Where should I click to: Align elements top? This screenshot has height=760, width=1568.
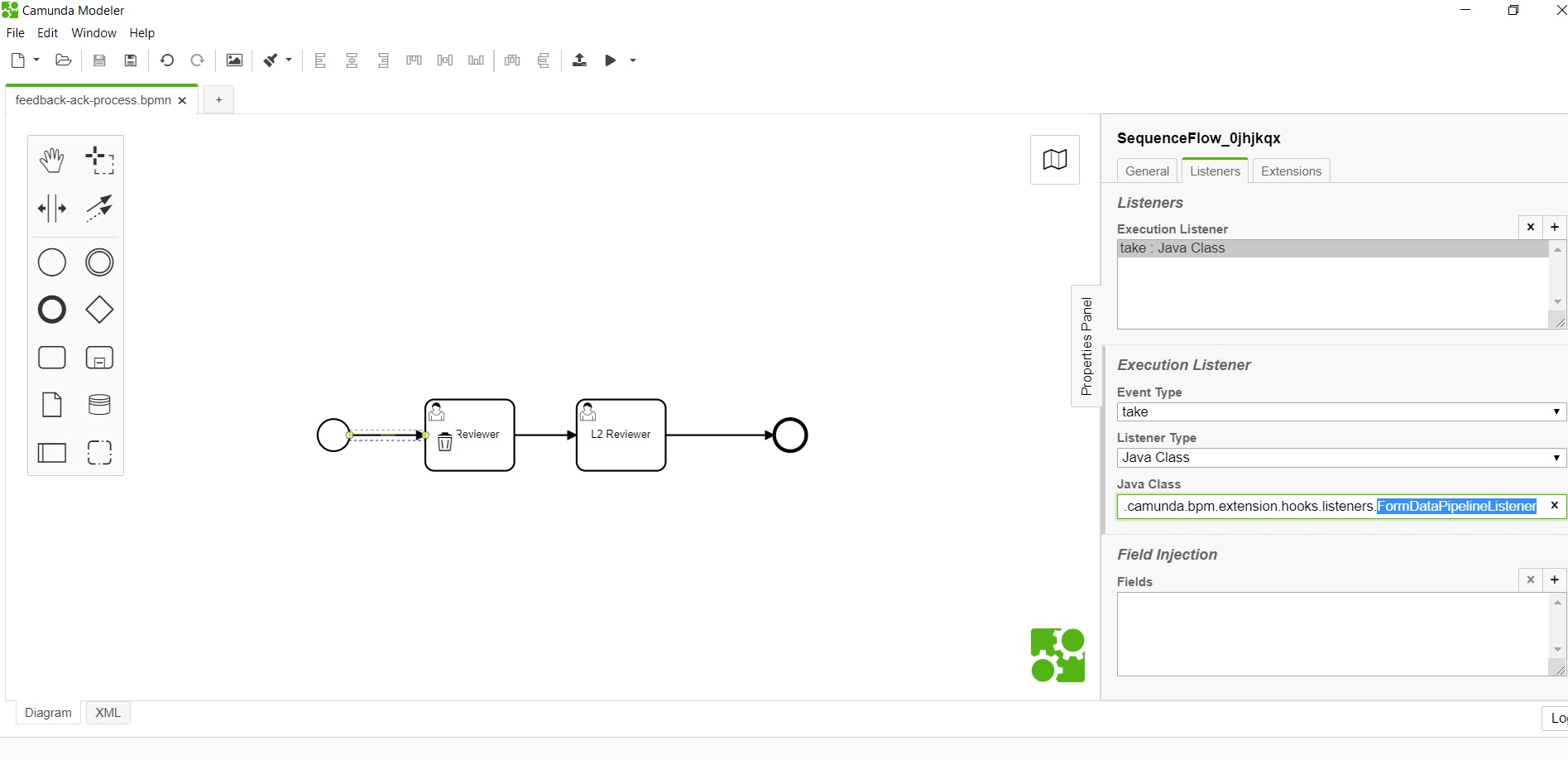point(415,60)
